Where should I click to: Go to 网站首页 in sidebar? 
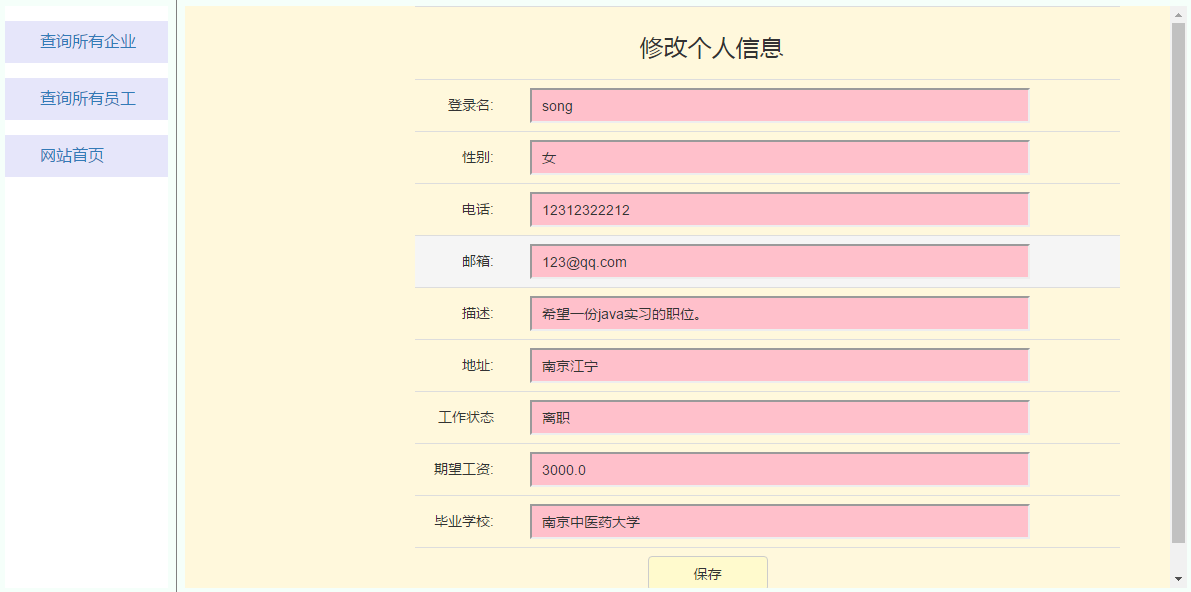(x=72, y=156)
